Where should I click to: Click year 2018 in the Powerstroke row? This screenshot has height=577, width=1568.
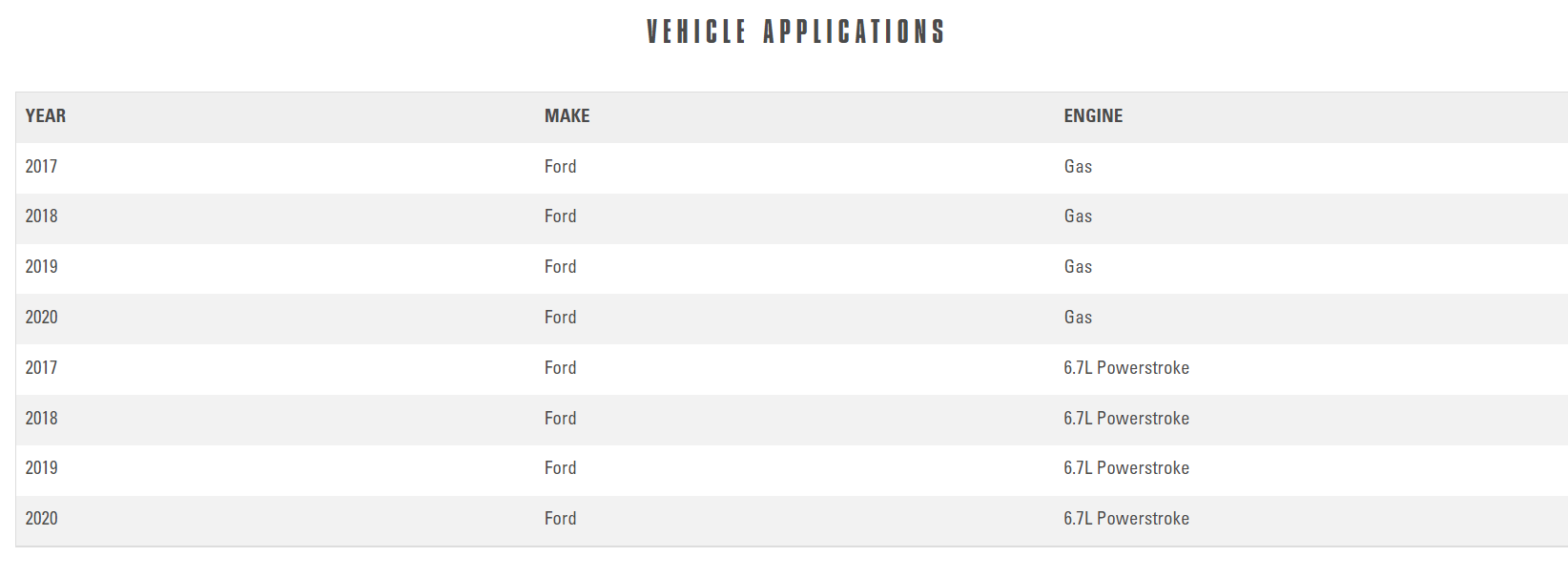(41, 419)
